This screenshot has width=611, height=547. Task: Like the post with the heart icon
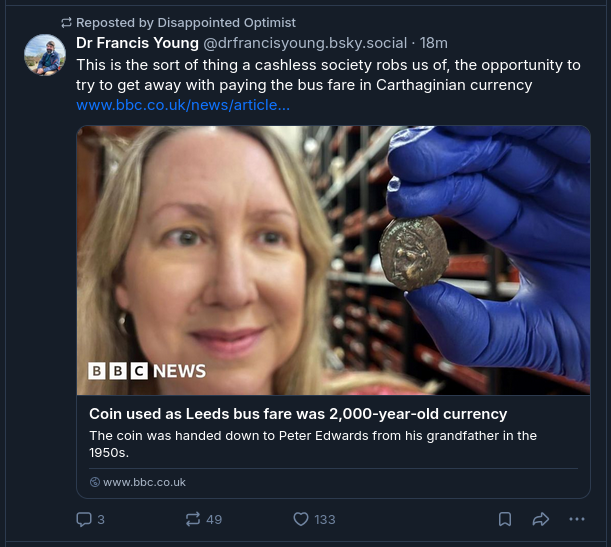point(301,519)
